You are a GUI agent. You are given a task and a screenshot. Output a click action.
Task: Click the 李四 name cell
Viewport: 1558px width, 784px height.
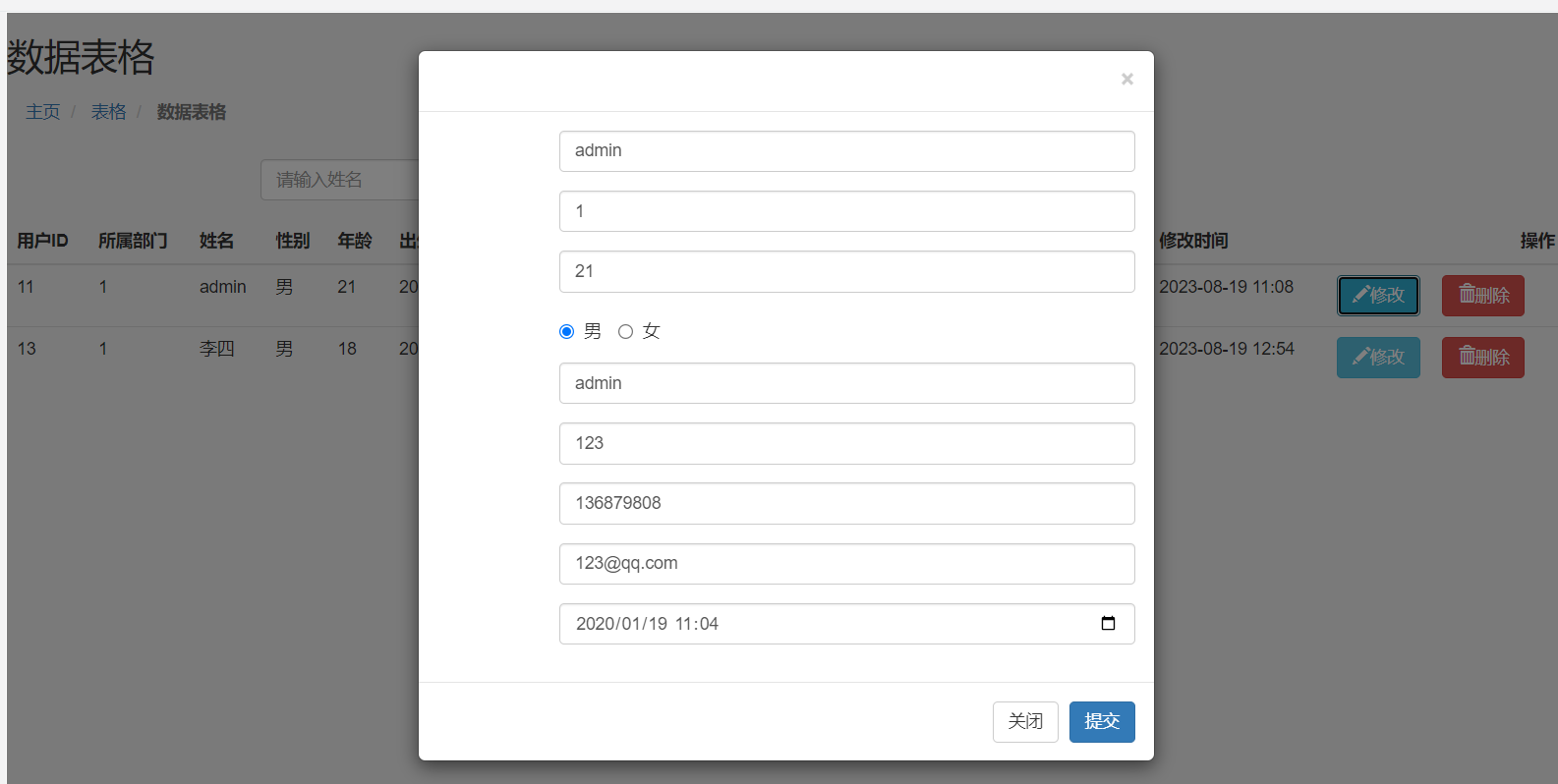(x=216, y=349)
